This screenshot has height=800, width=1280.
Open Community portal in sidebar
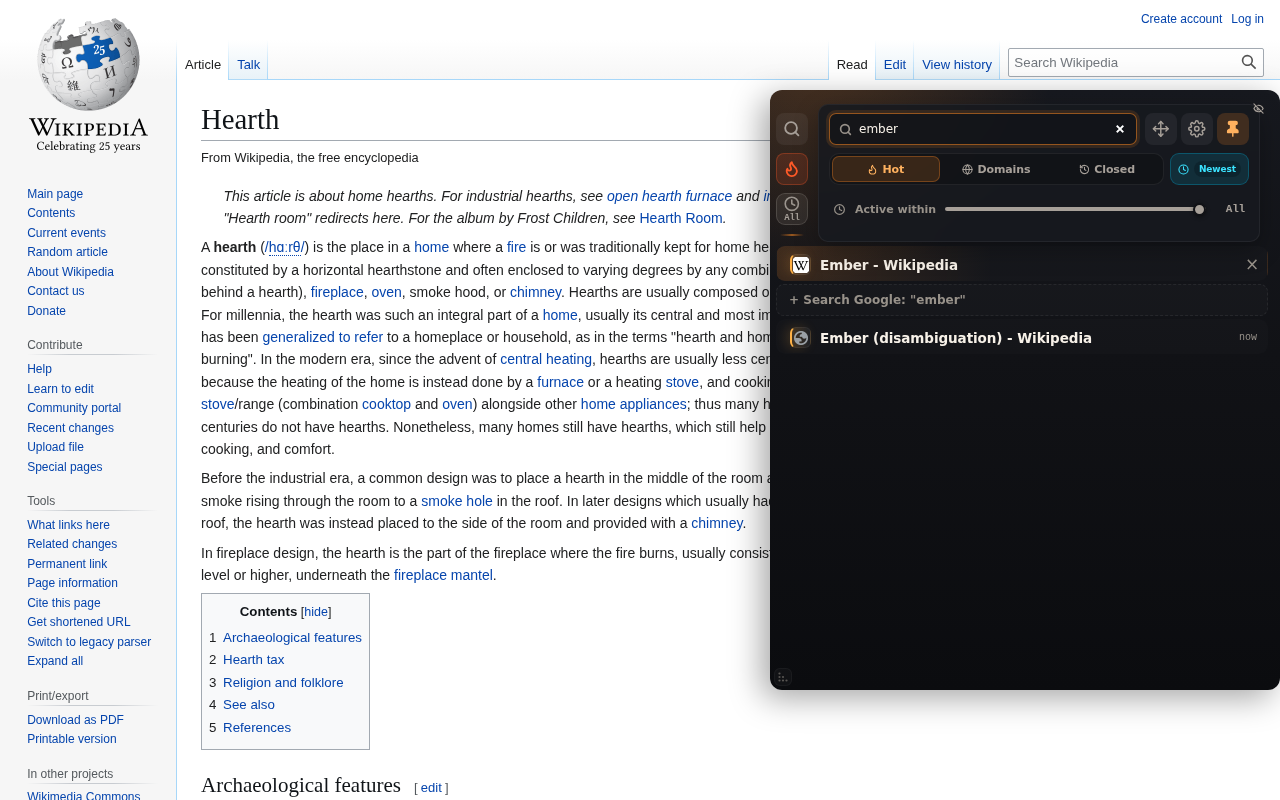pyautogui.click(x=74, y=408)
